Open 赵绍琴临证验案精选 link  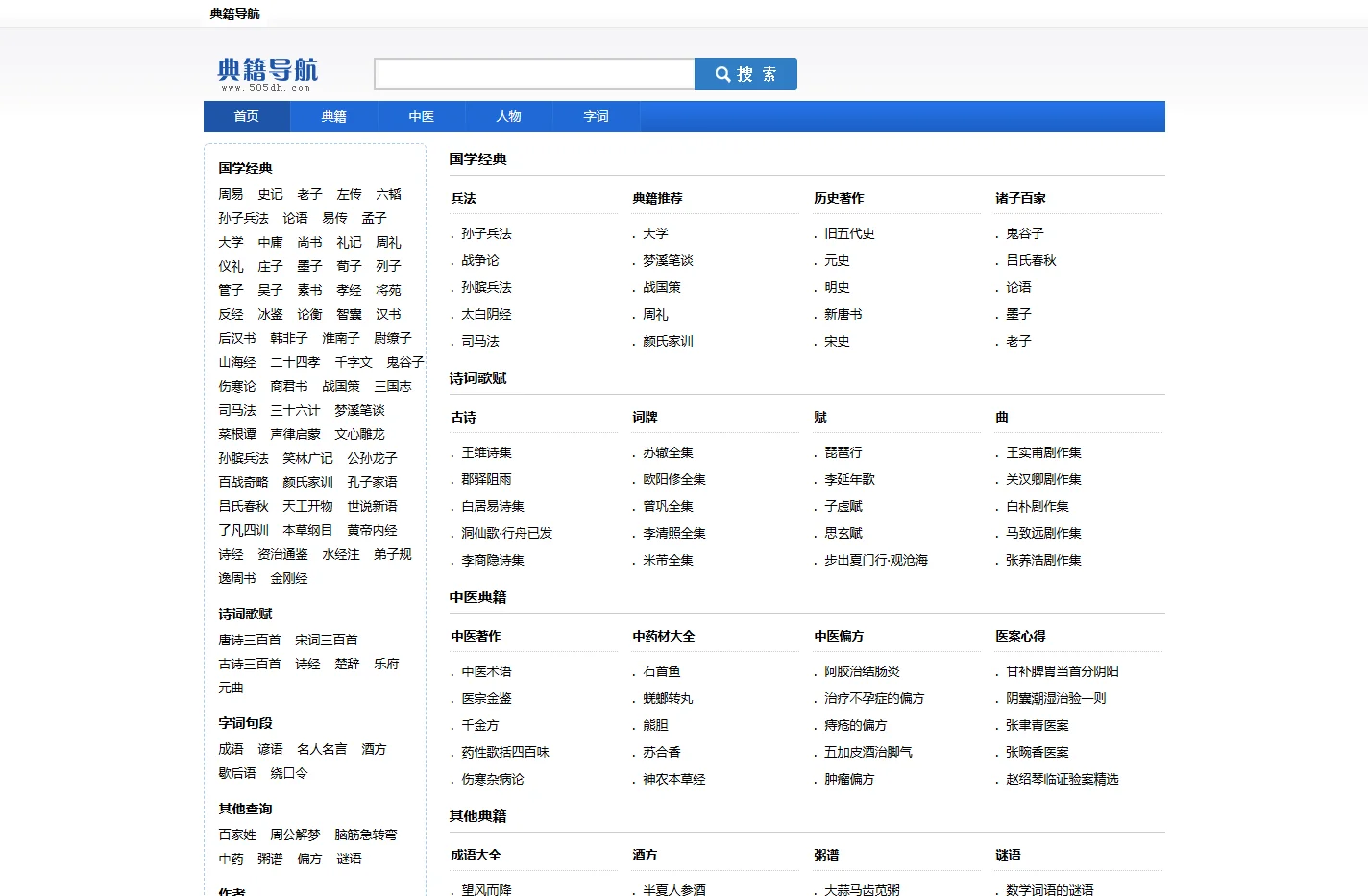click(x=1063, y=779)
